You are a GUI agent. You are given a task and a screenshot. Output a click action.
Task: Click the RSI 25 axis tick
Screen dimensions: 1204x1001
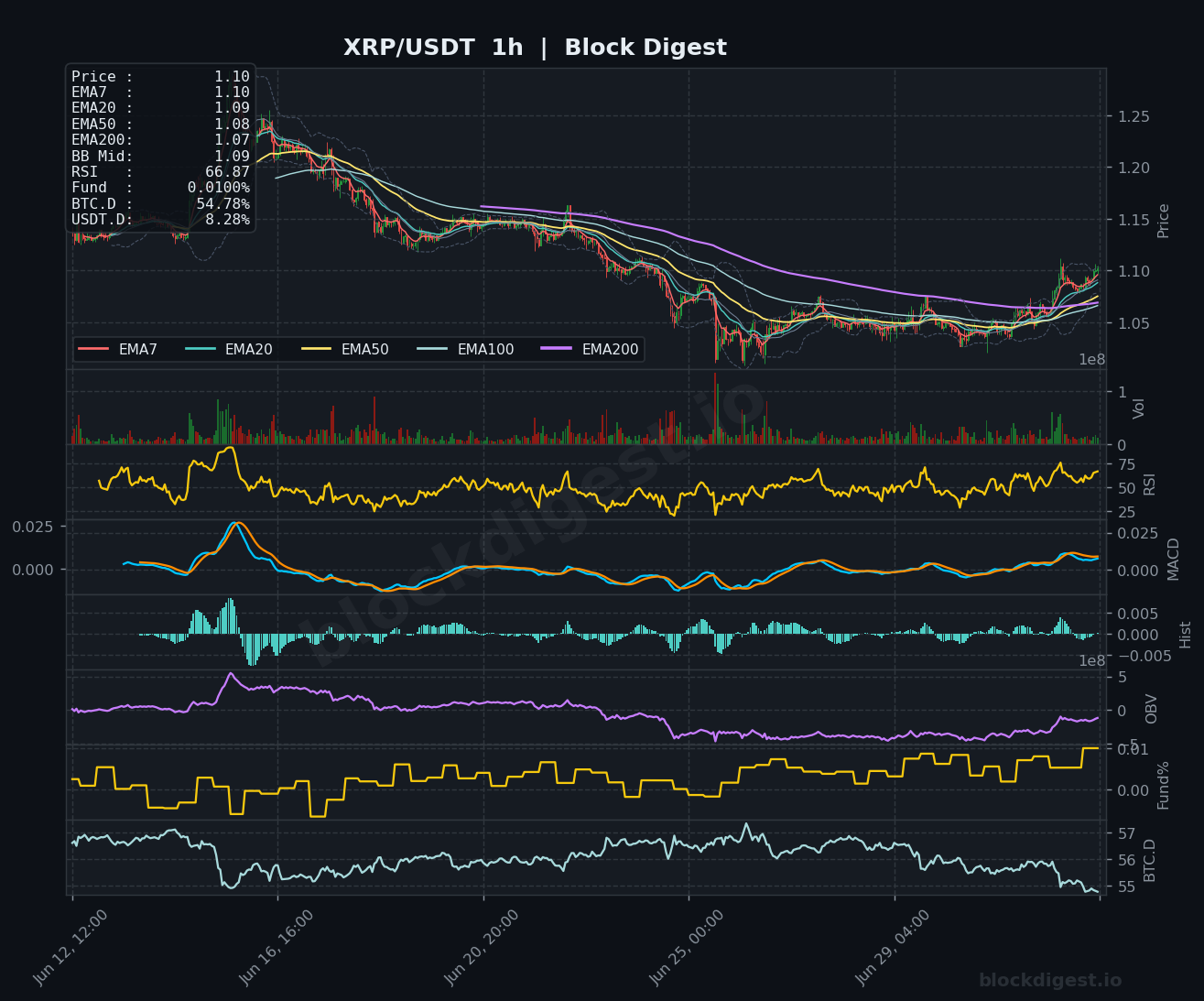click(1126, 512)
